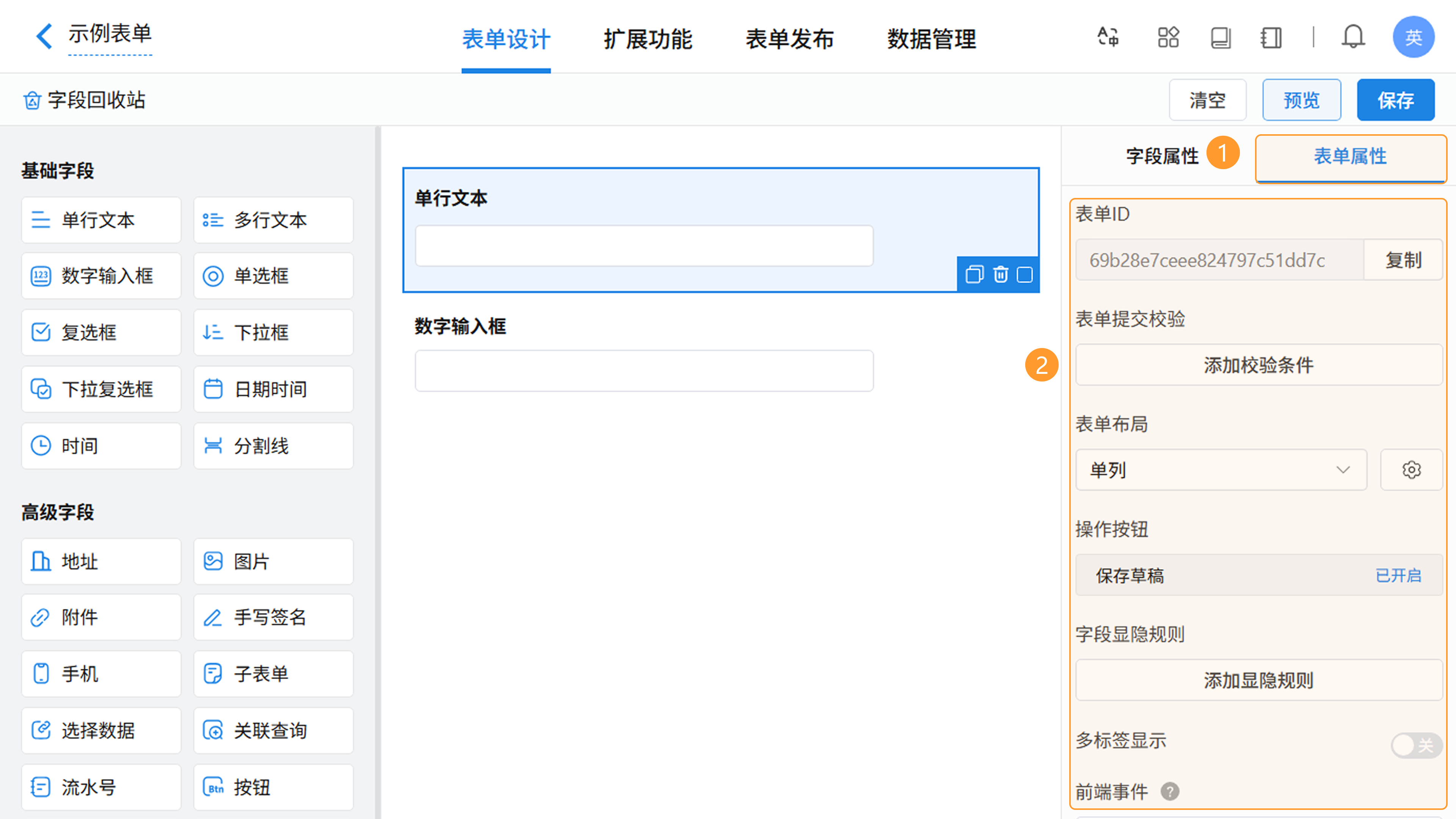
Task: Open the user avatar menu 英
Action: [x=1413, y=37]
